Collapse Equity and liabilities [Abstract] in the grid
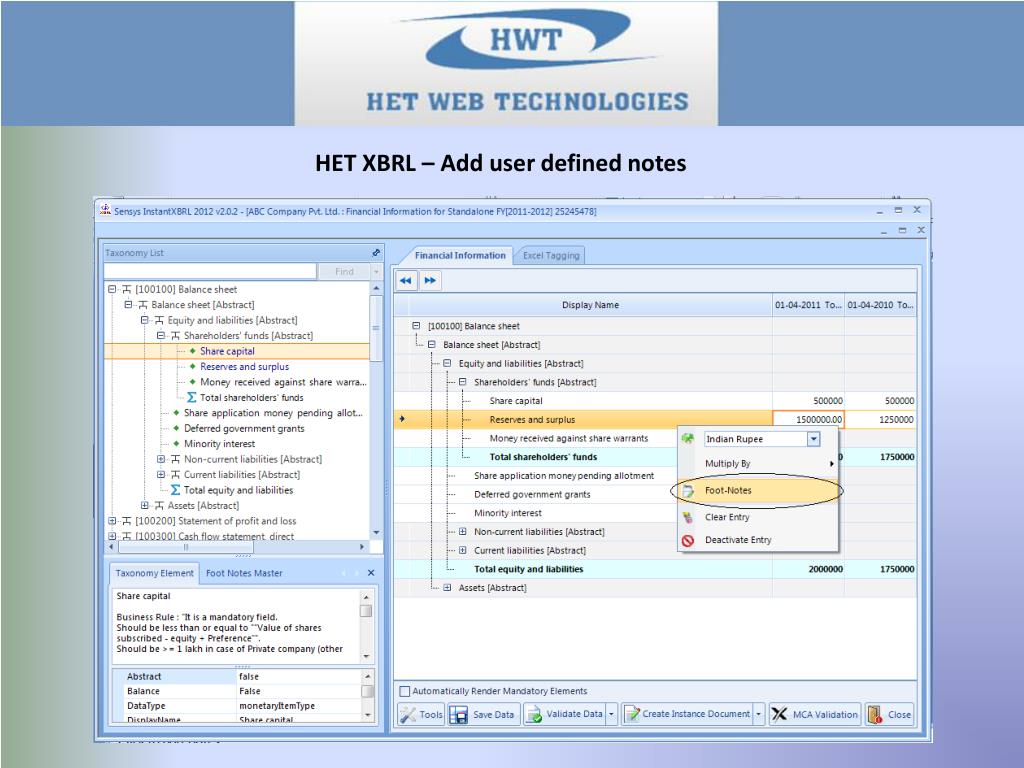 [447, 363]
